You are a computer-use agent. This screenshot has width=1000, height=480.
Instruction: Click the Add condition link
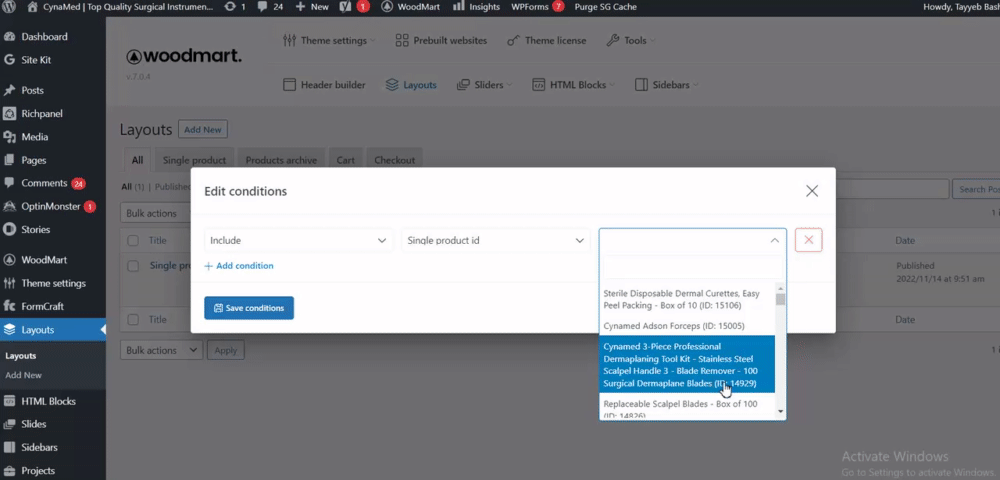239,266
